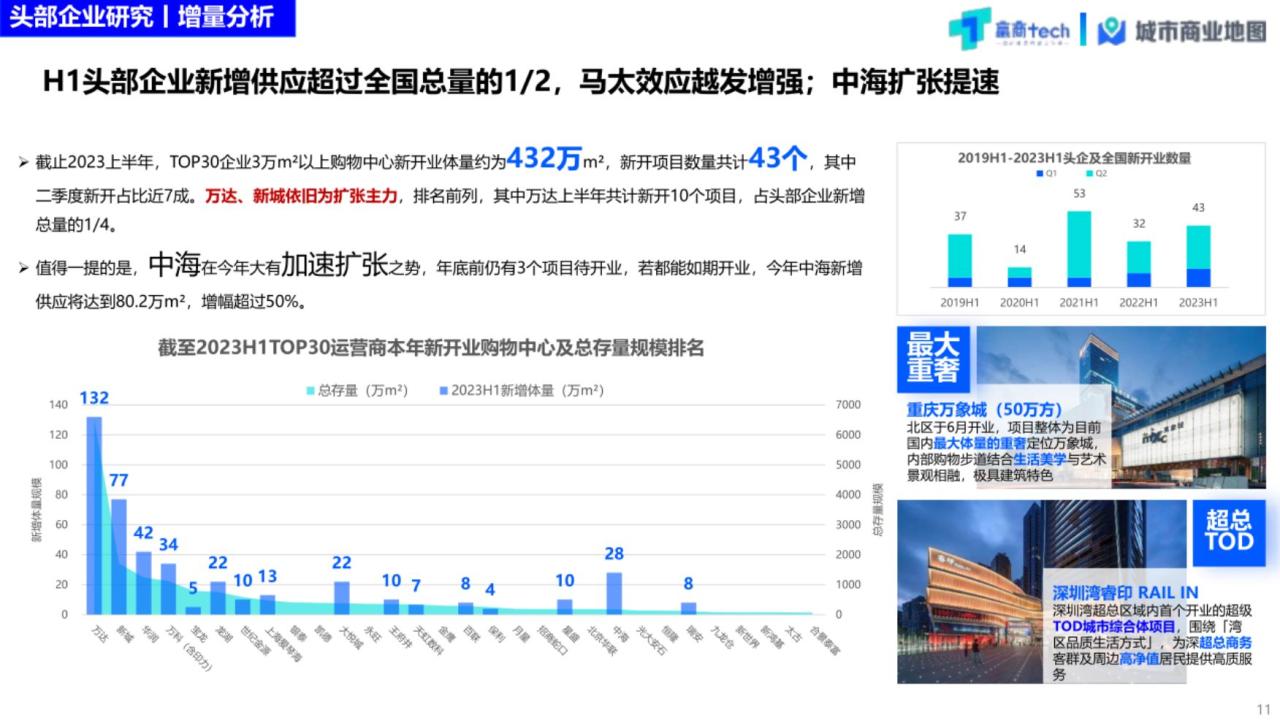
Task: Click the Q2 legend marker
Action: 1089,174
